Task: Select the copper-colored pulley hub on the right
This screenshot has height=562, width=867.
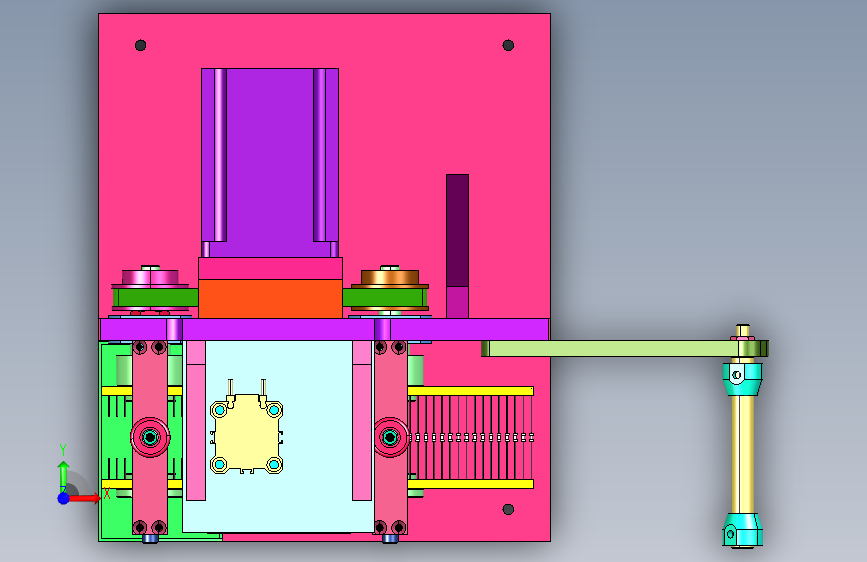Action: click(x=390, y=277)
